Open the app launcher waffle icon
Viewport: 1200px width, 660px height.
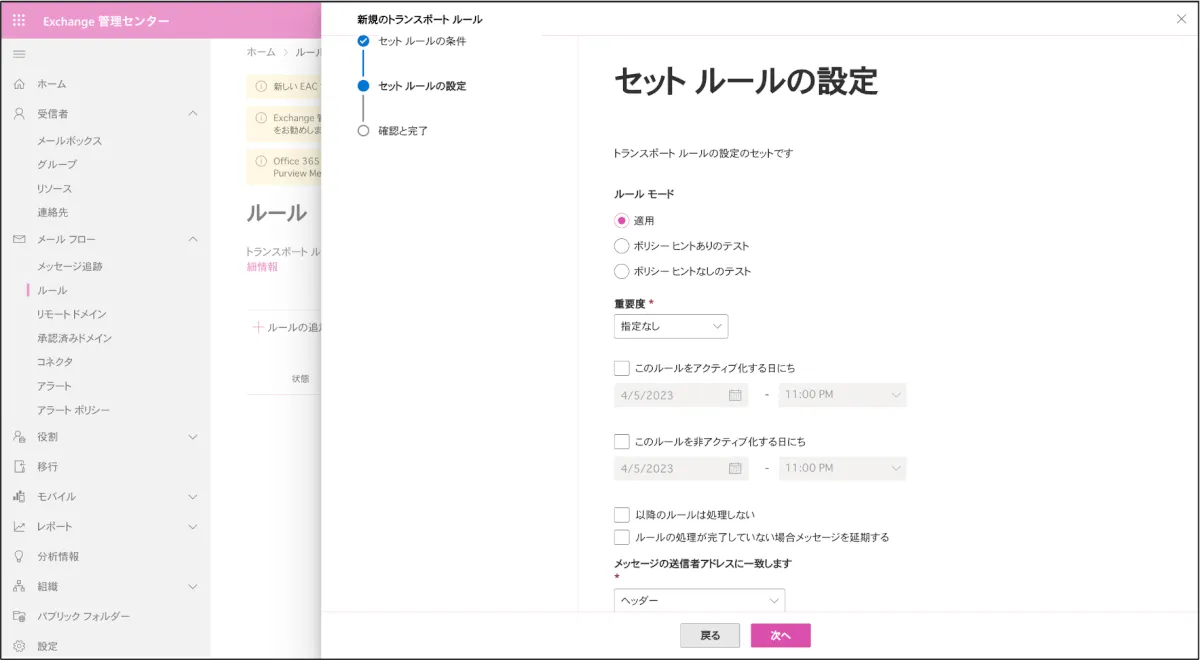tap(19, 22)
